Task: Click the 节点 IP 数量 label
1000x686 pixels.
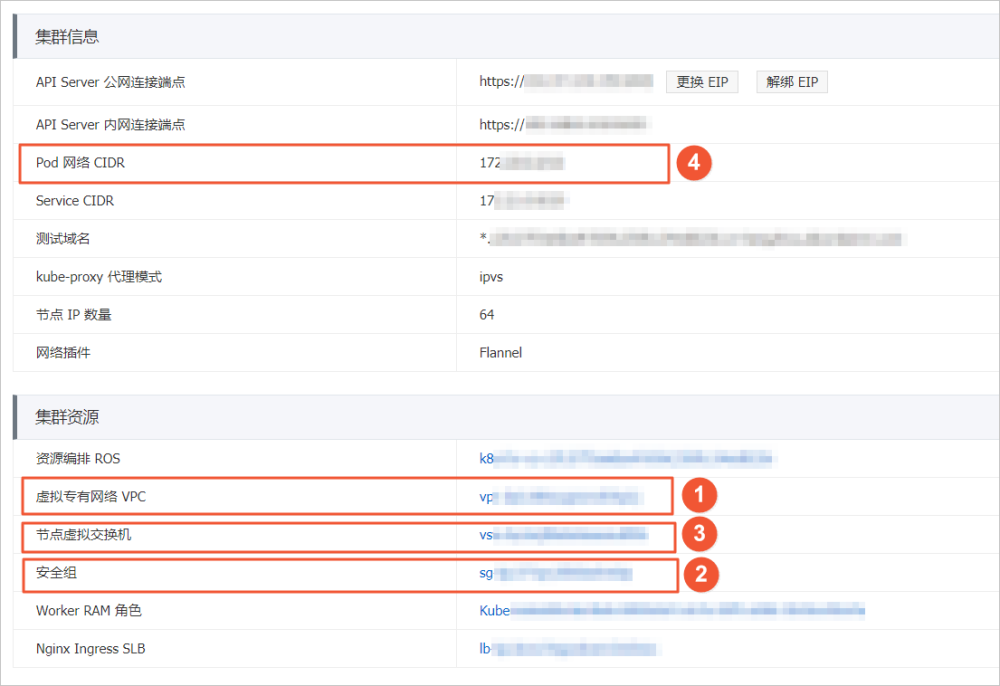Action: coord(73,314)
